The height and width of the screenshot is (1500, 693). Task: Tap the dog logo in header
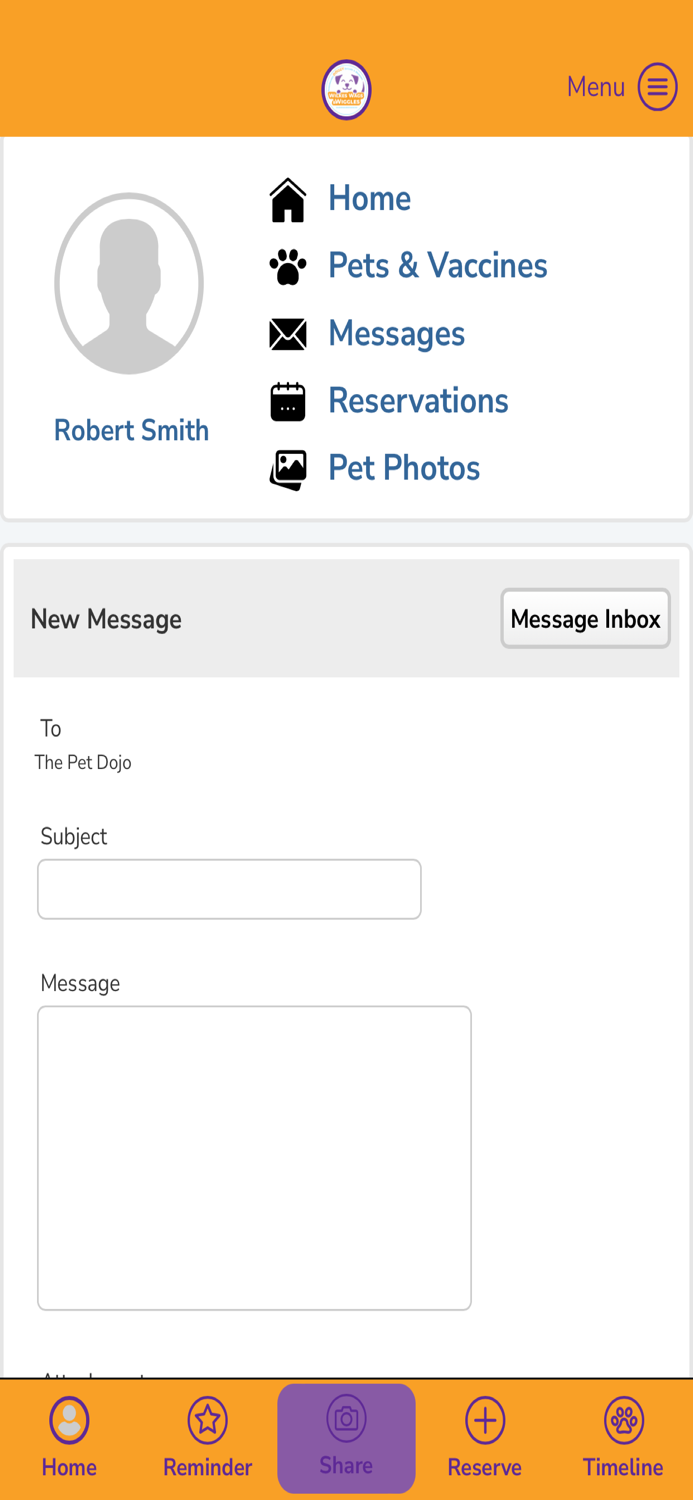346,90
